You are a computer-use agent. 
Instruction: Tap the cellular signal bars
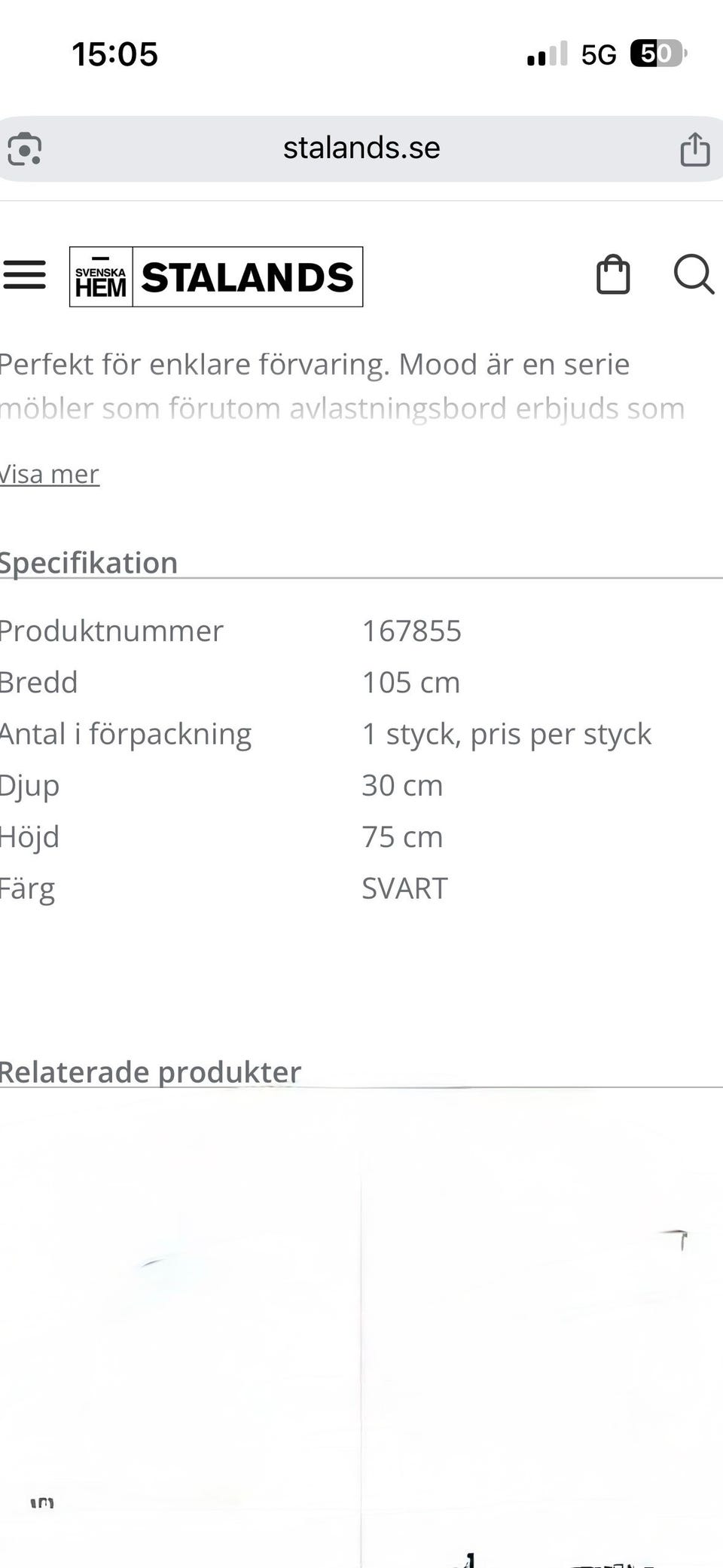click(x=547, y=54)
